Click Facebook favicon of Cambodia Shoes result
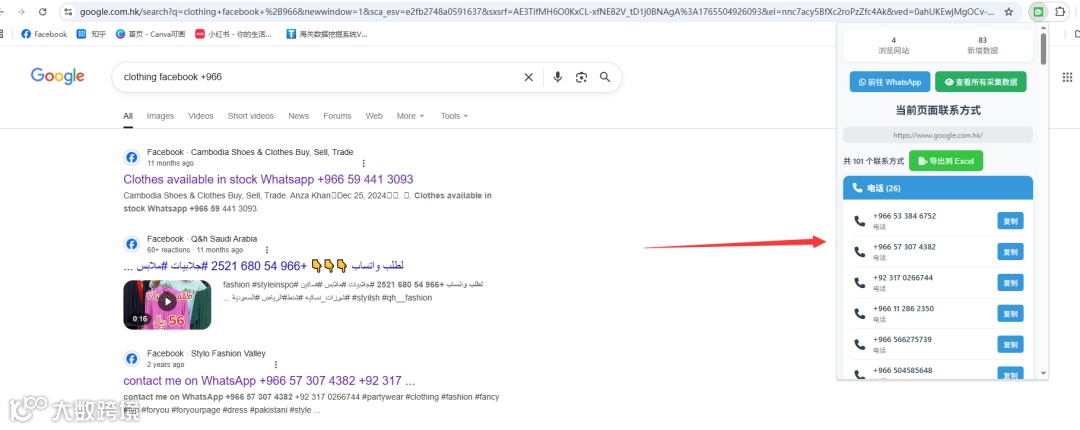Screen dimensions: 1080x430 [132, 157]
